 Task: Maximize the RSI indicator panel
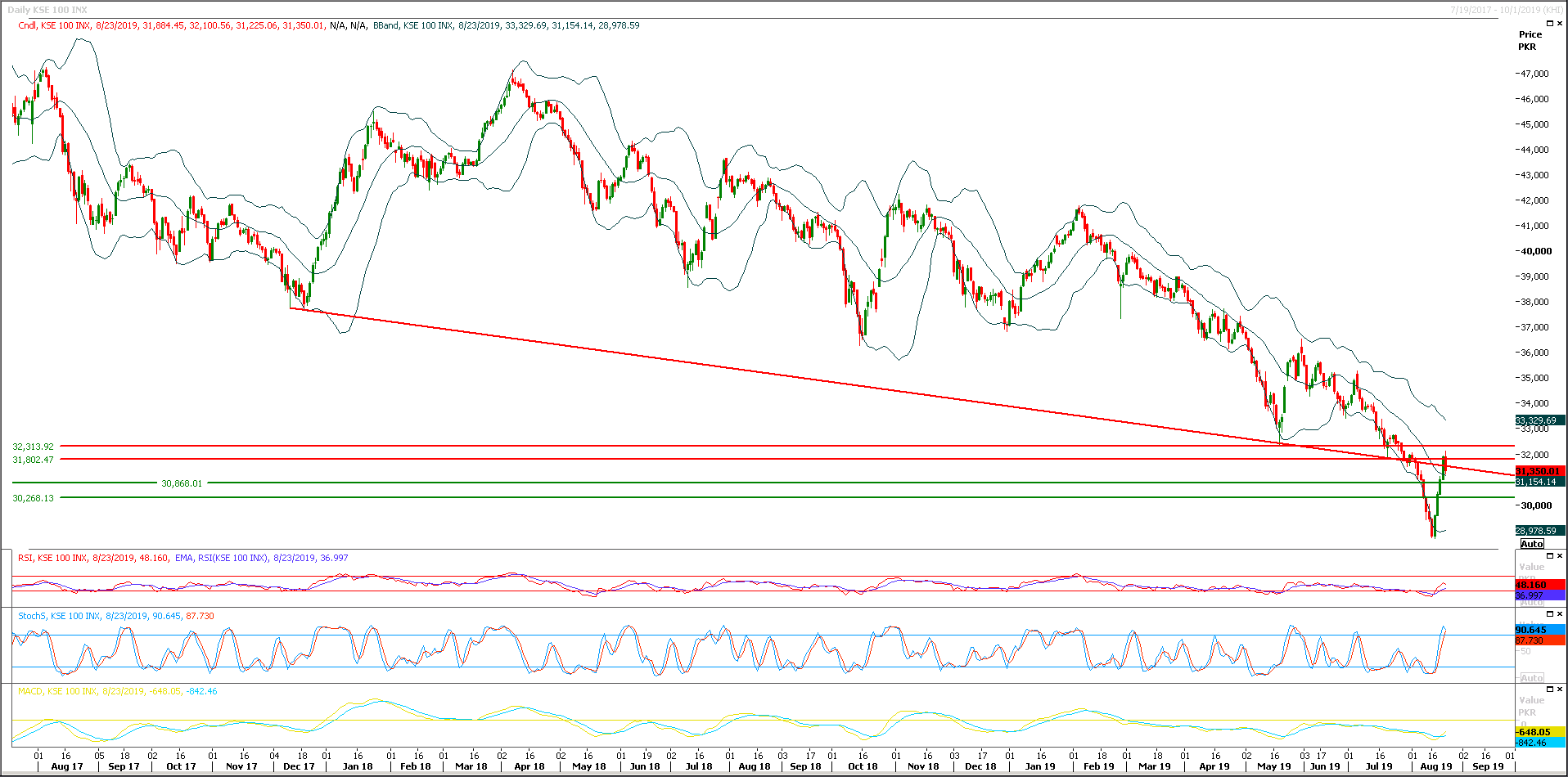tap(1550, 555)
